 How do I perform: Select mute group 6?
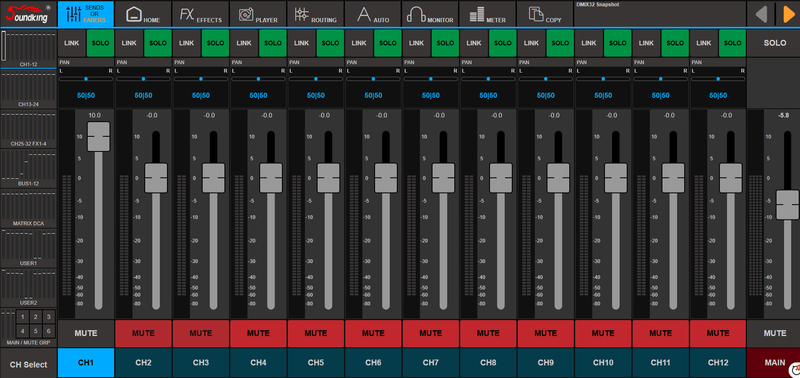48,331
